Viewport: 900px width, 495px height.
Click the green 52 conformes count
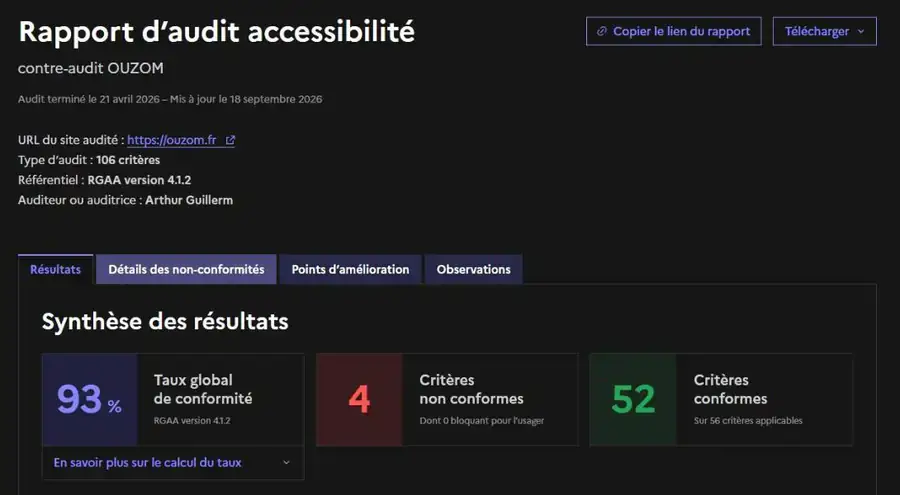click(x=633, y=400)
